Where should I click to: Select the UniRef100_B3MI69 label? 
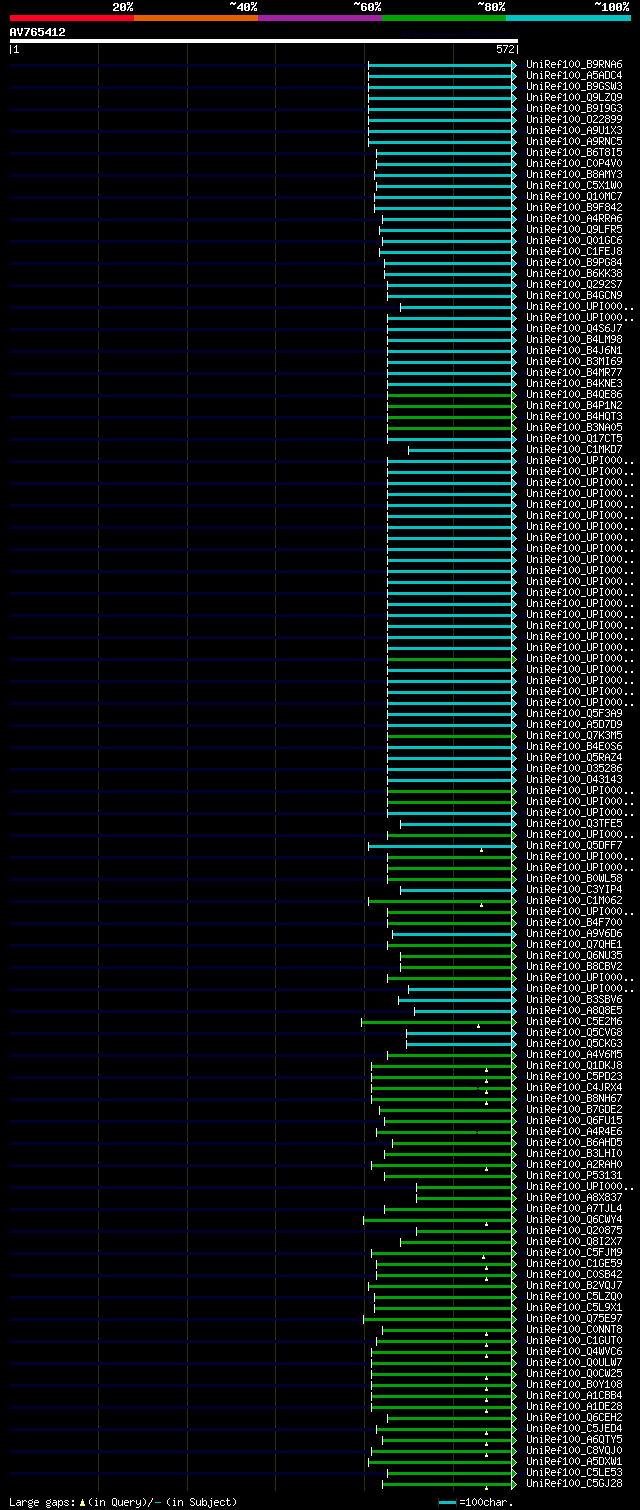pyautogui.click(x=574, y=362)
